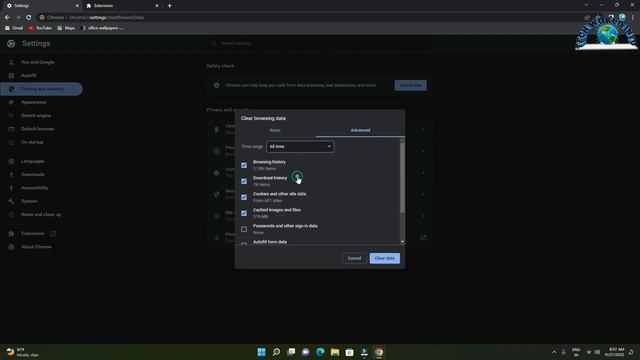The width and height of the screenshot is (640, 360).
Task: Go back with the browser back arrow
Action: [7, 18]
